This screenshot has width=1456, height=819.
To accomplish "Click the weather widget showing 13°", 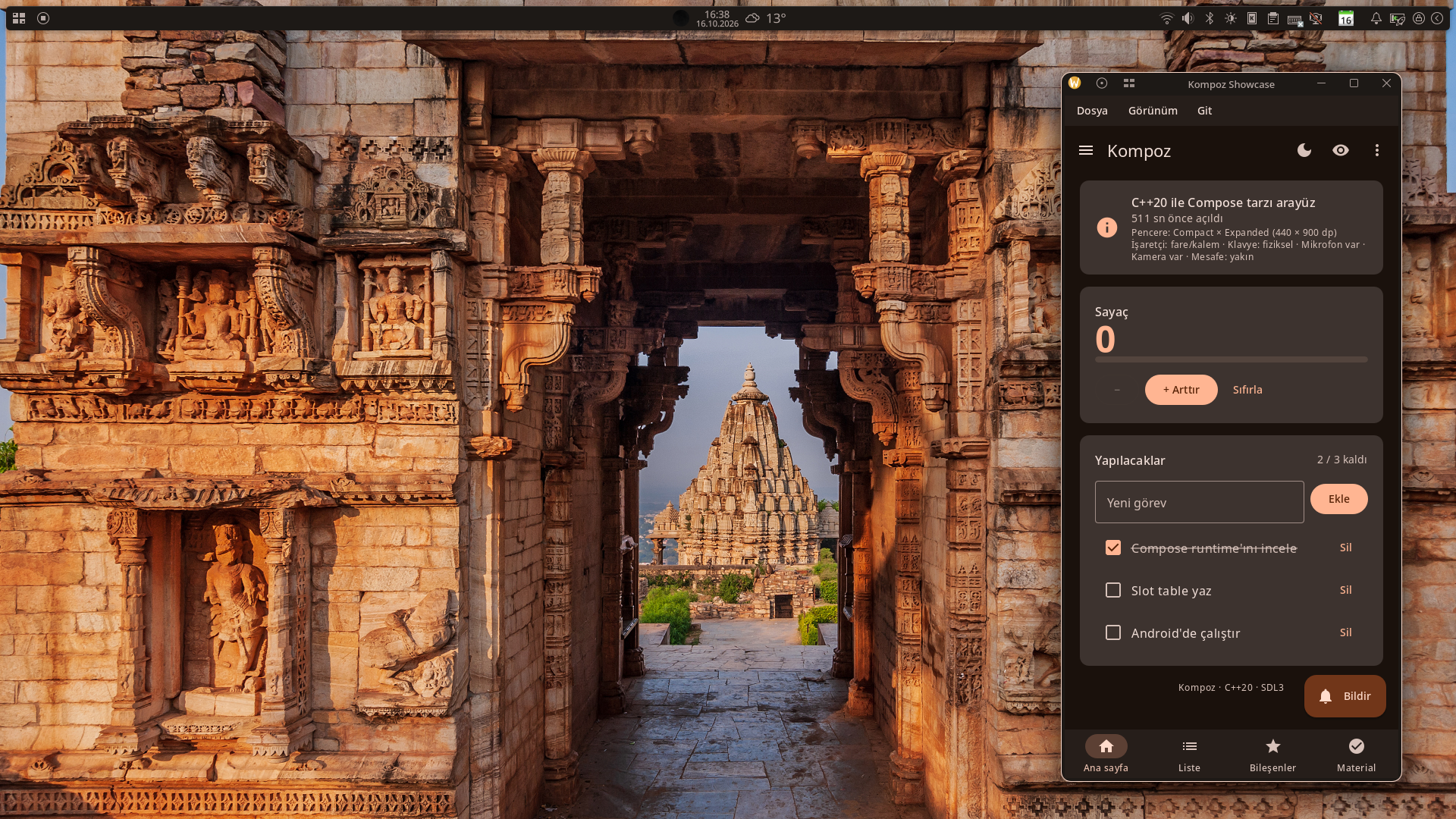I will point(766,18).
